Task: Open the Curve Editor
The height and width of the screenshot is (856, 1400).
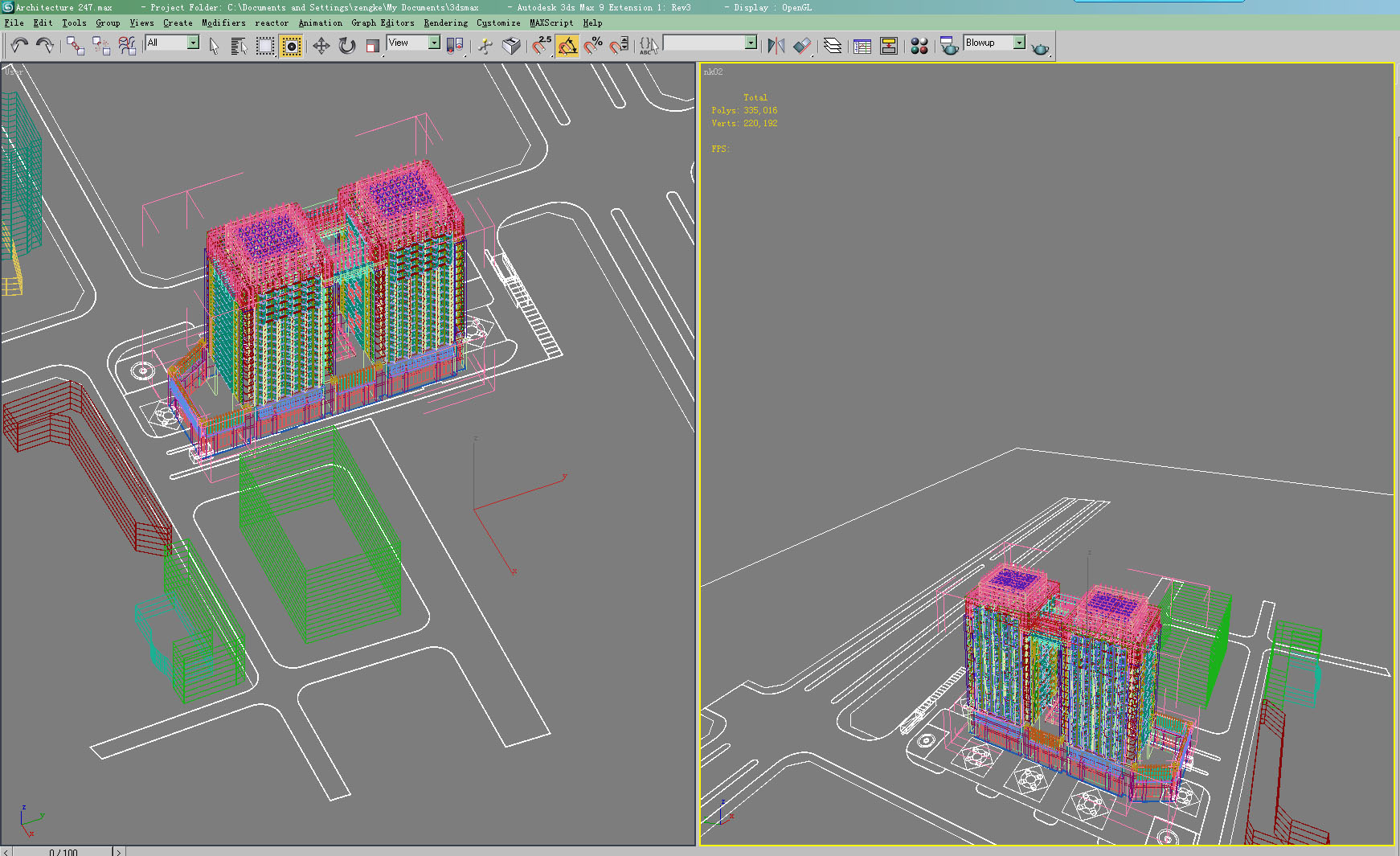Action: coord(862,46)
